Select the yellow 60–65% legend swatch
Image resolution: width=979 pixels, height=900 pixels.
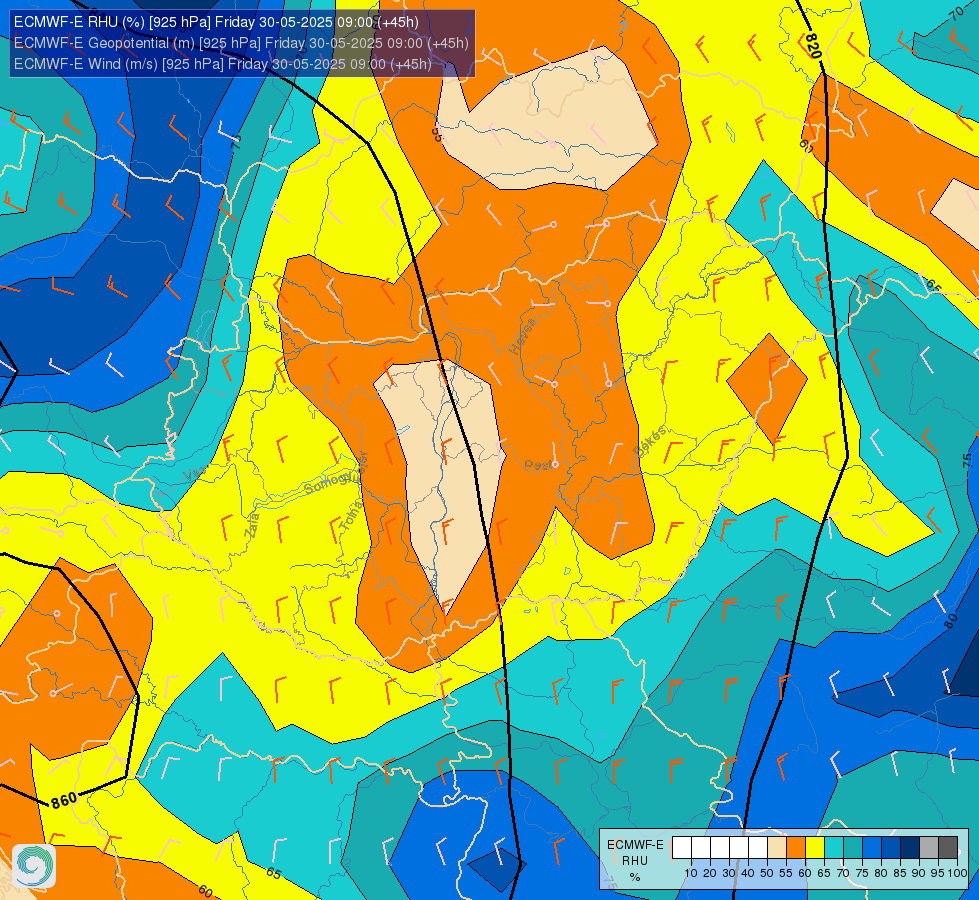[815, 848]
